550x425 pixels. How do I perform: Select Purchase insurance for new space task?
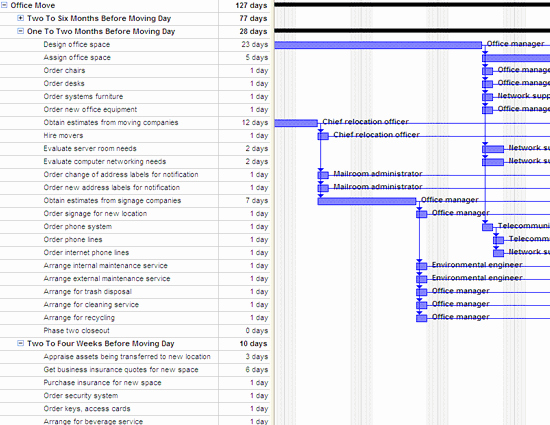click(x=102, y=383)
